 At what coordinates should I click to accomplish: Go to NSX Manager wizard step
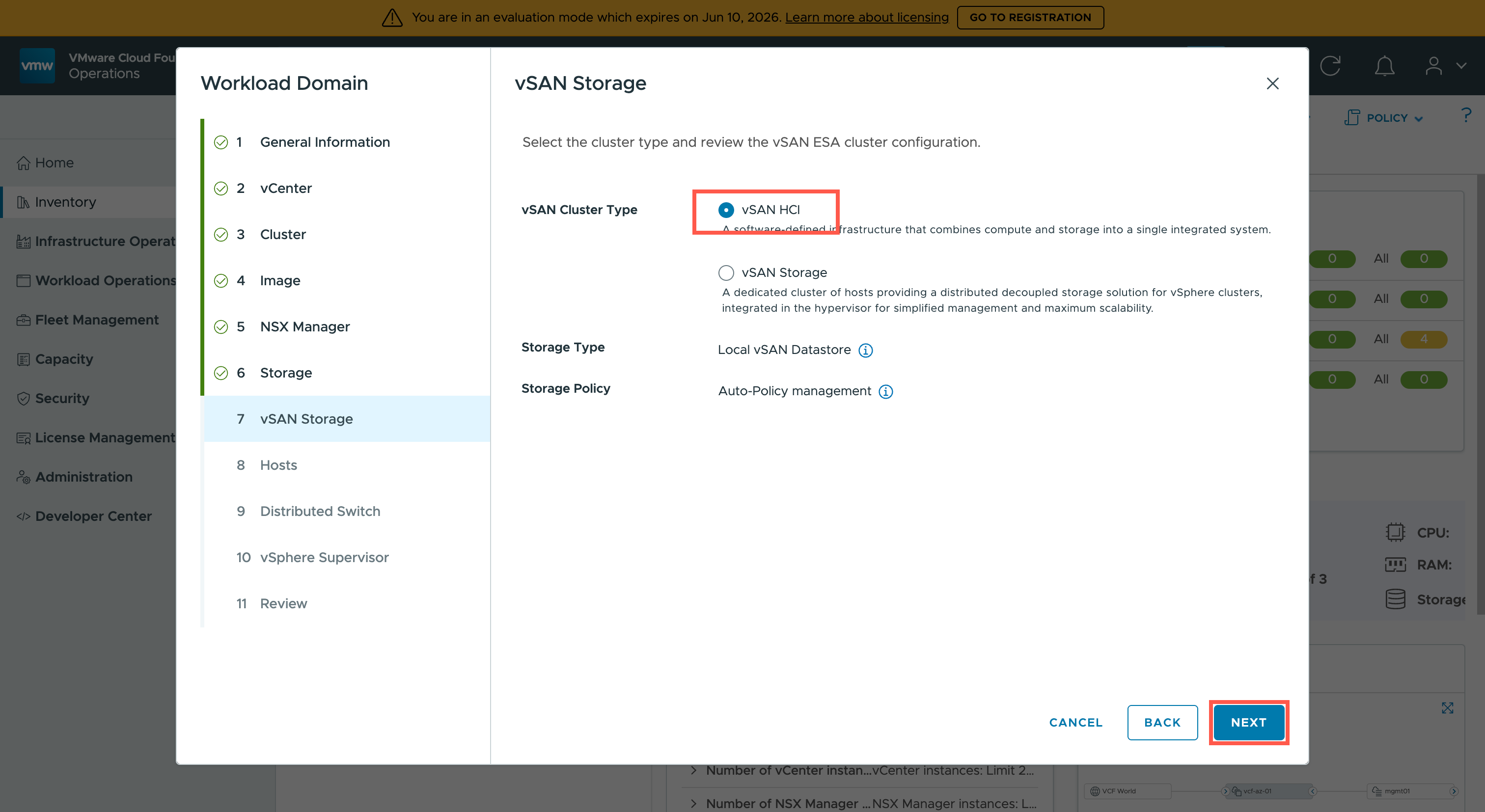pyautogui.click(x=304, y=327)
